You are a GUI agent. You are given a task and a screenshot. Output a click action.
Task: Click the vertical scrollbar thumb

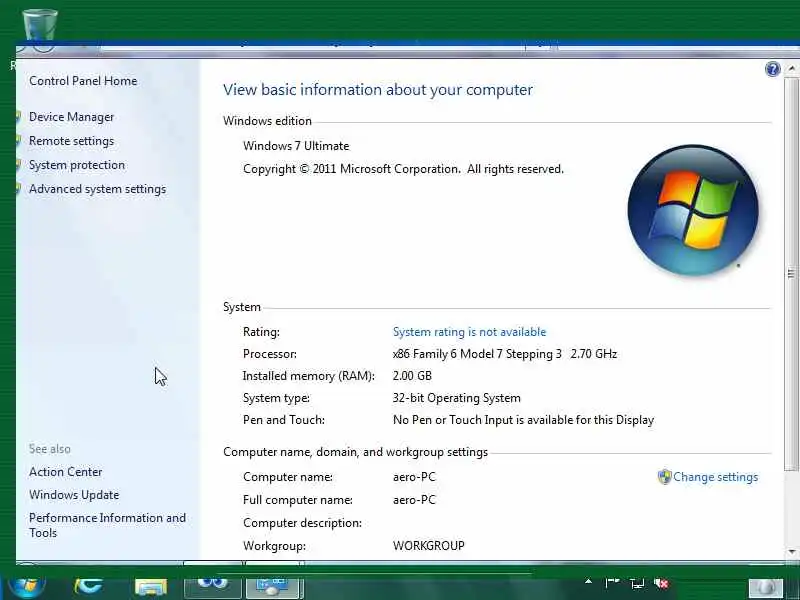[791, 273]
